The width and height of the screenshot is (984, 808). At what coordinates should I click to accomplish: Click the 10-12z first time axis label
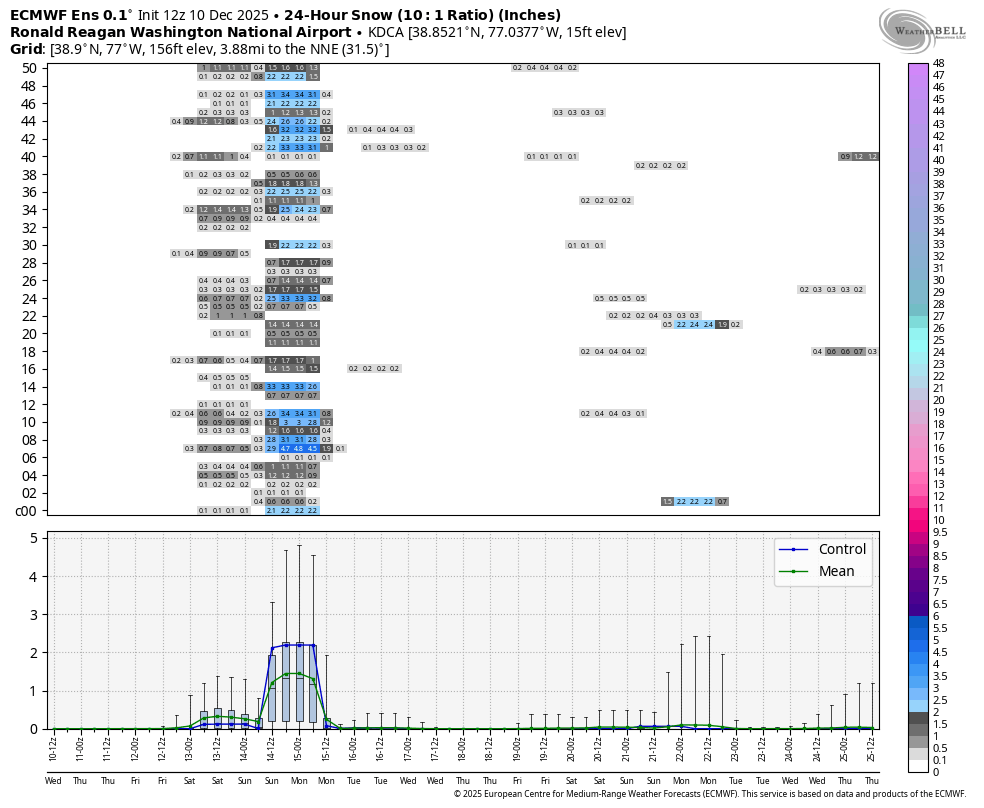(54, 745)
